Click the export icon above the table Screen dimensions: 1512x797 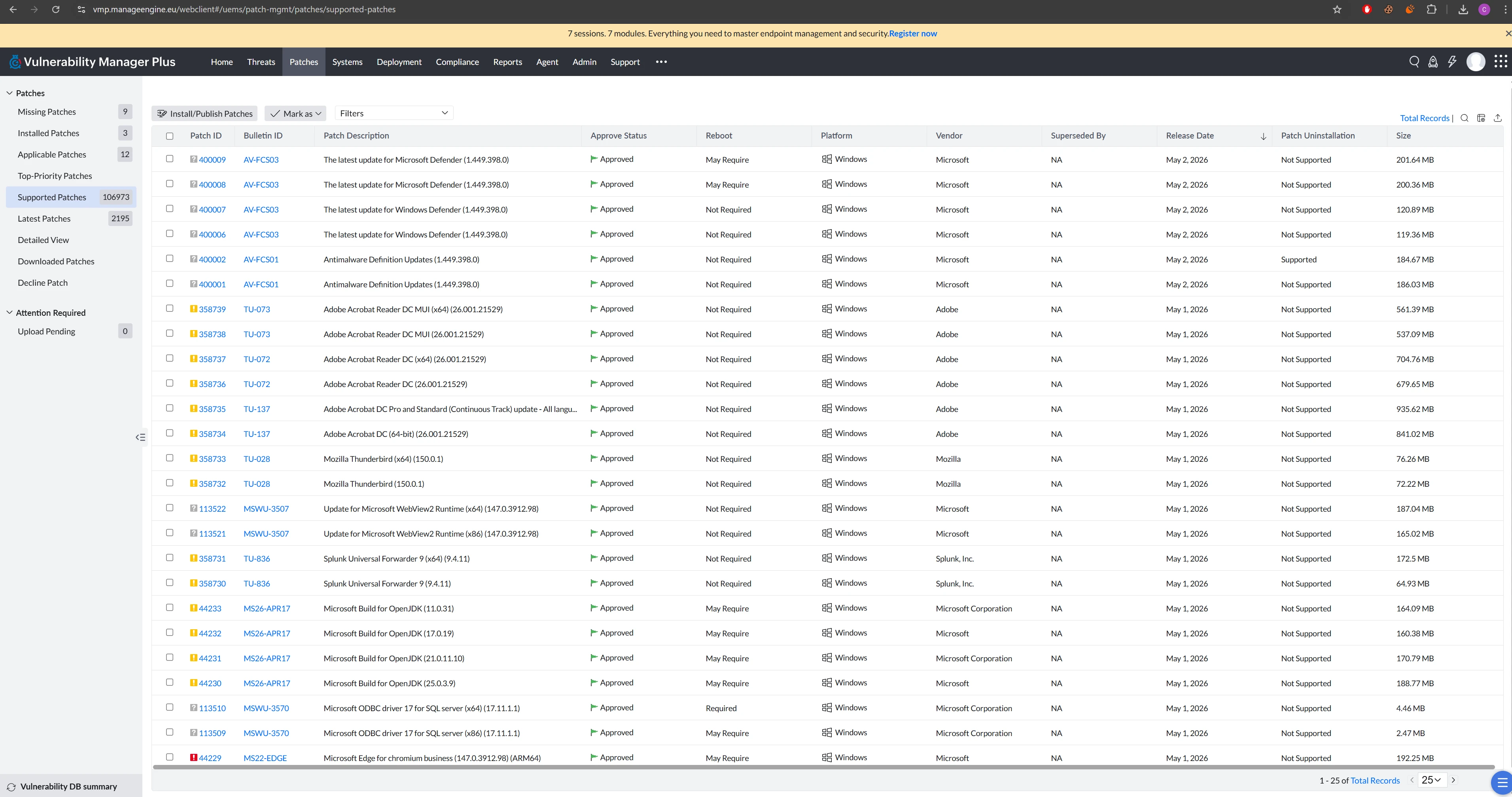click(1497, 118)
